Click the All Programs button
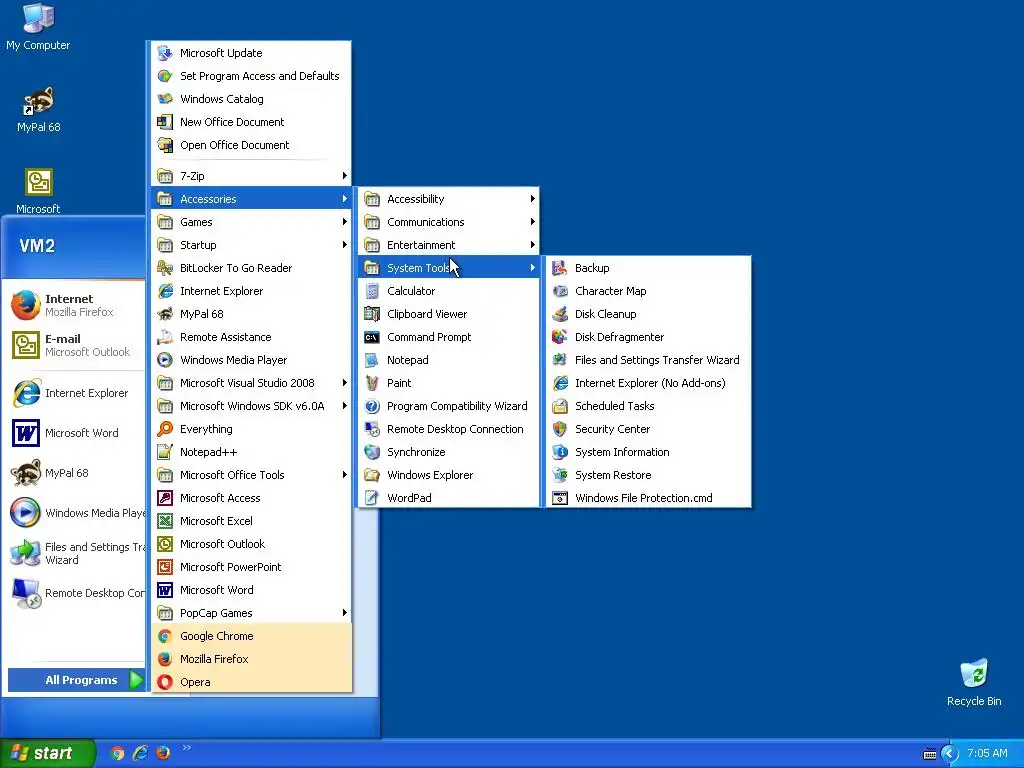 [x=76, y=680]
